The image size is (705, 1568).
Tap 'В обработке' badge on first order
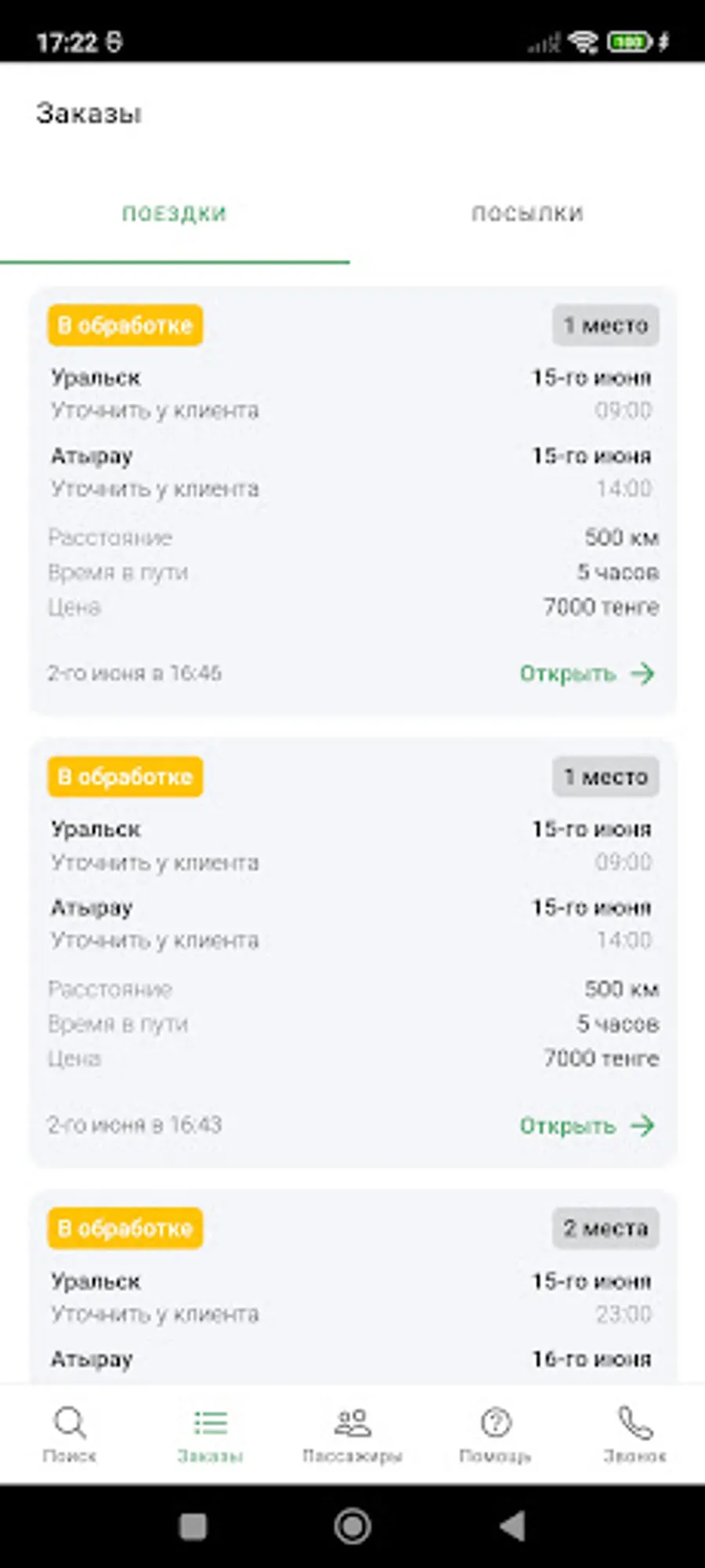tap(125, 325)
